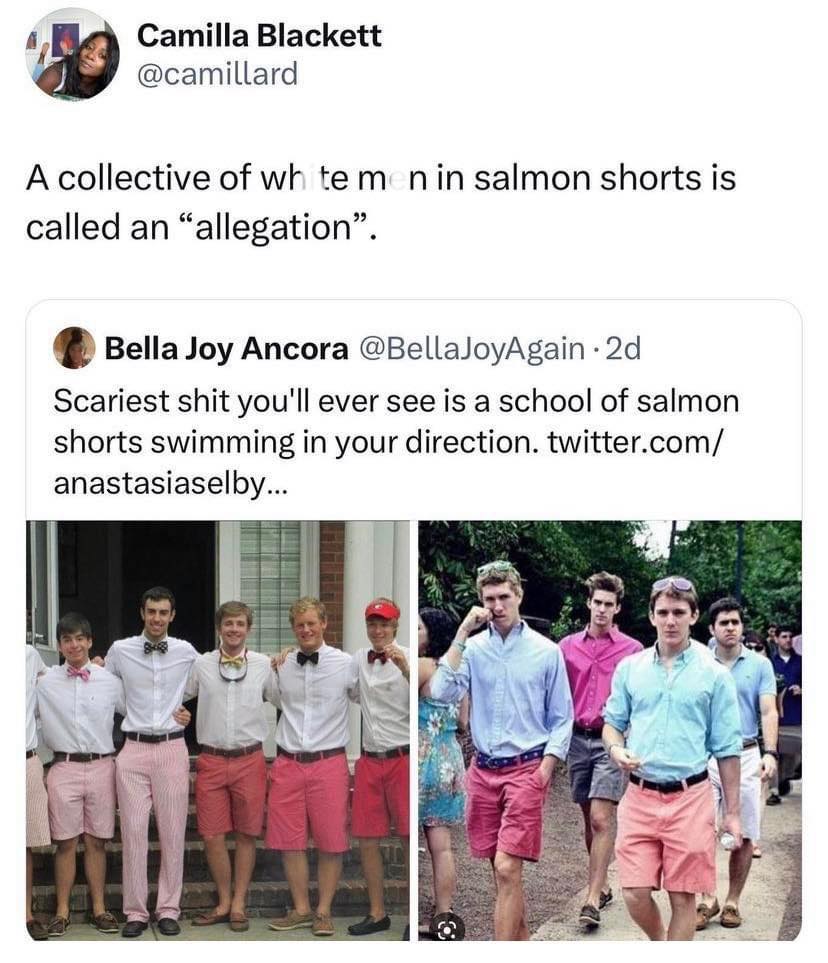This screenshot has width=828, height=963.
Task: Open the left photo of men in bow ties
Action: click(x=217, y=729)
